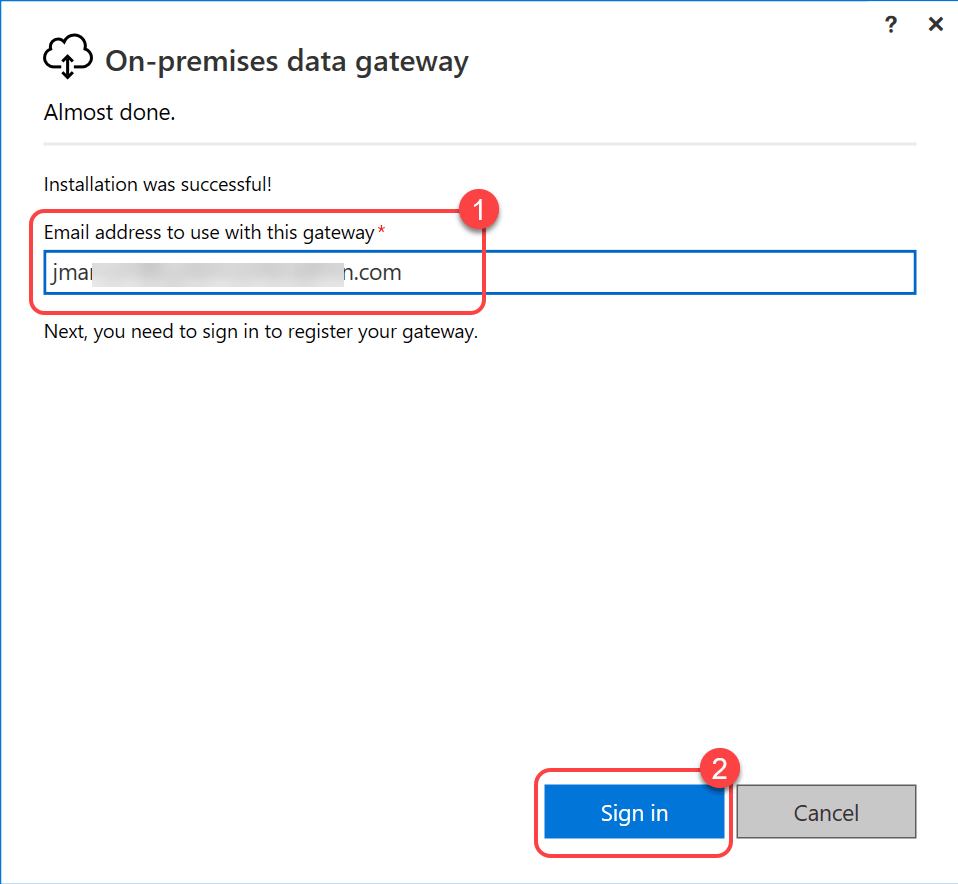
Task: Click the red badge numbered 2
Action: (x=718, y=769)
